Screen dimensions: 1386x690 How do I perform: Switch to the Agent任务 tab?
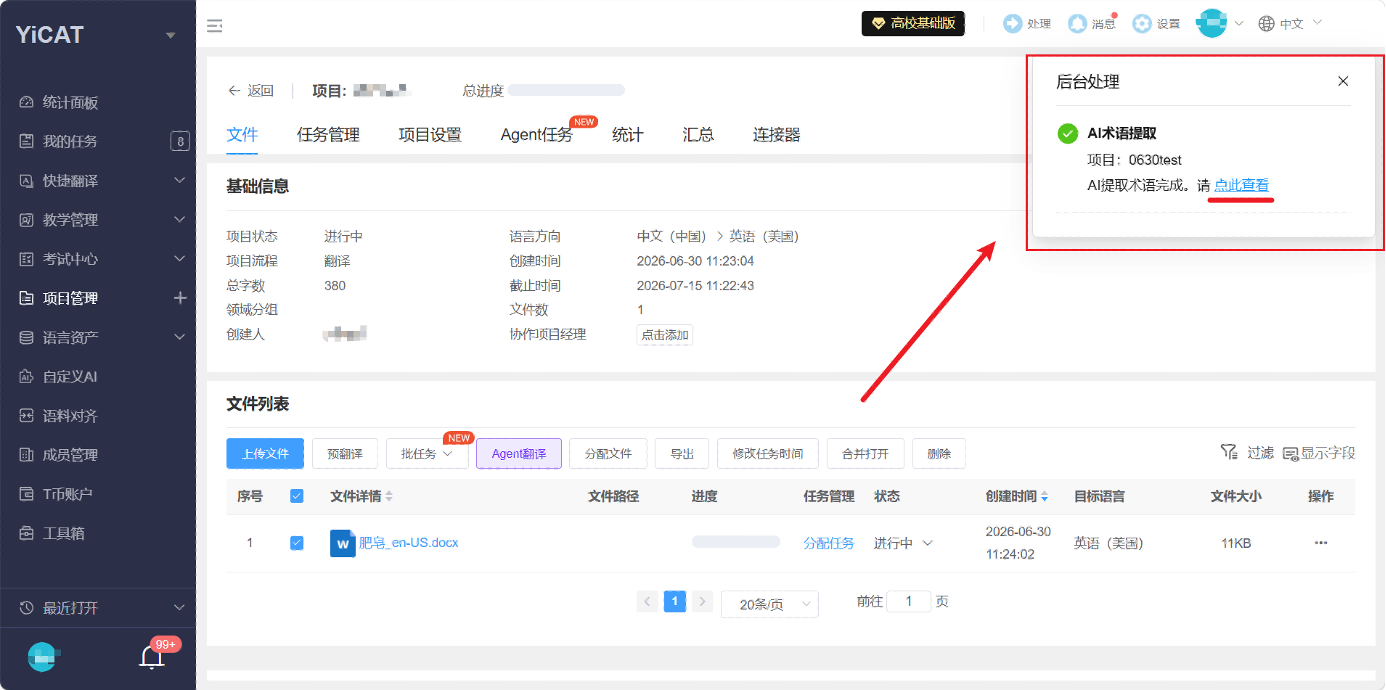click(x=536, y=135)
